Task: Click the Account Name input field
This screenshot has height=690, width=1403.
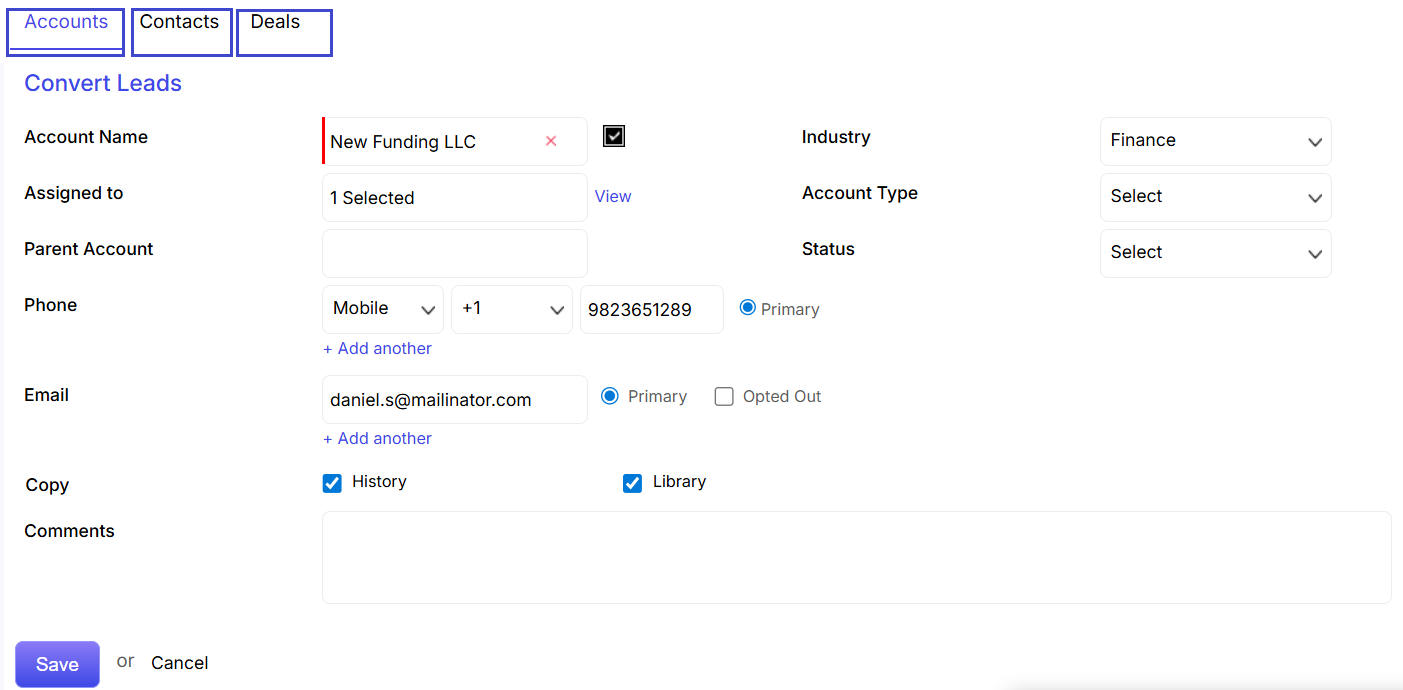Action: point(455,141)
